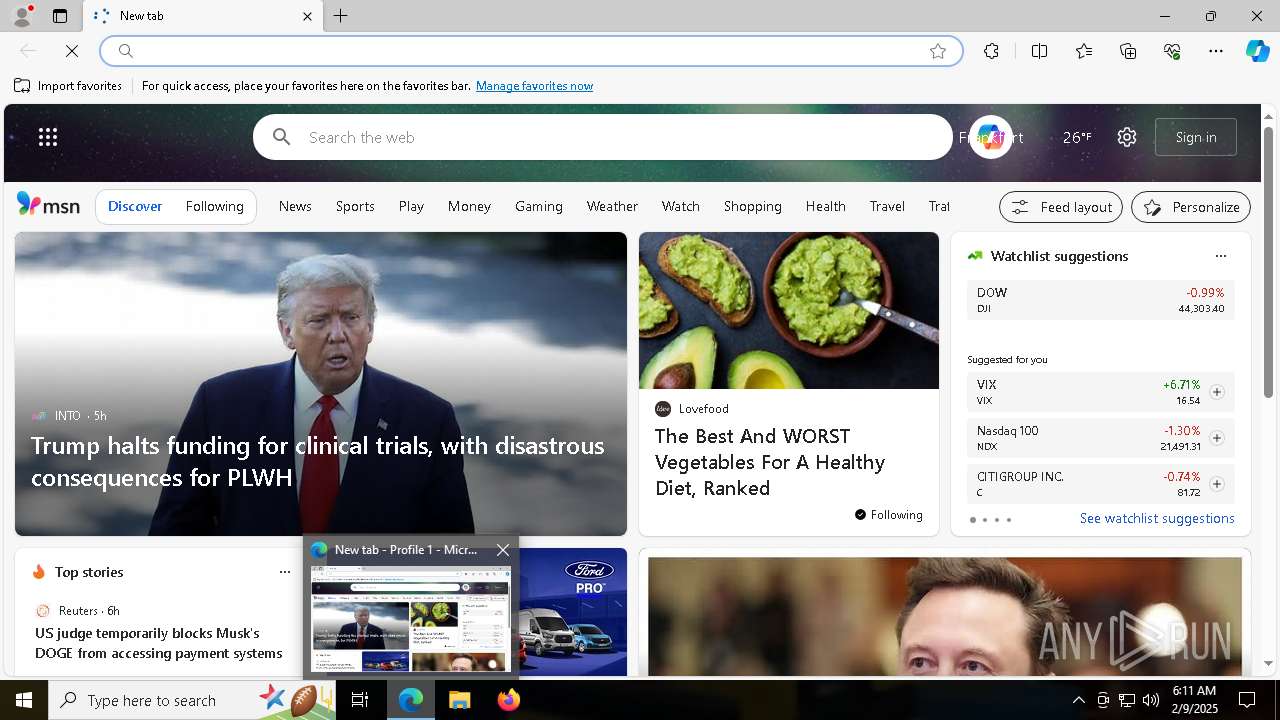This screenshot has height=720, width=1280.
Task: Open Task View on taskbar
Action: tap(361, 700)
